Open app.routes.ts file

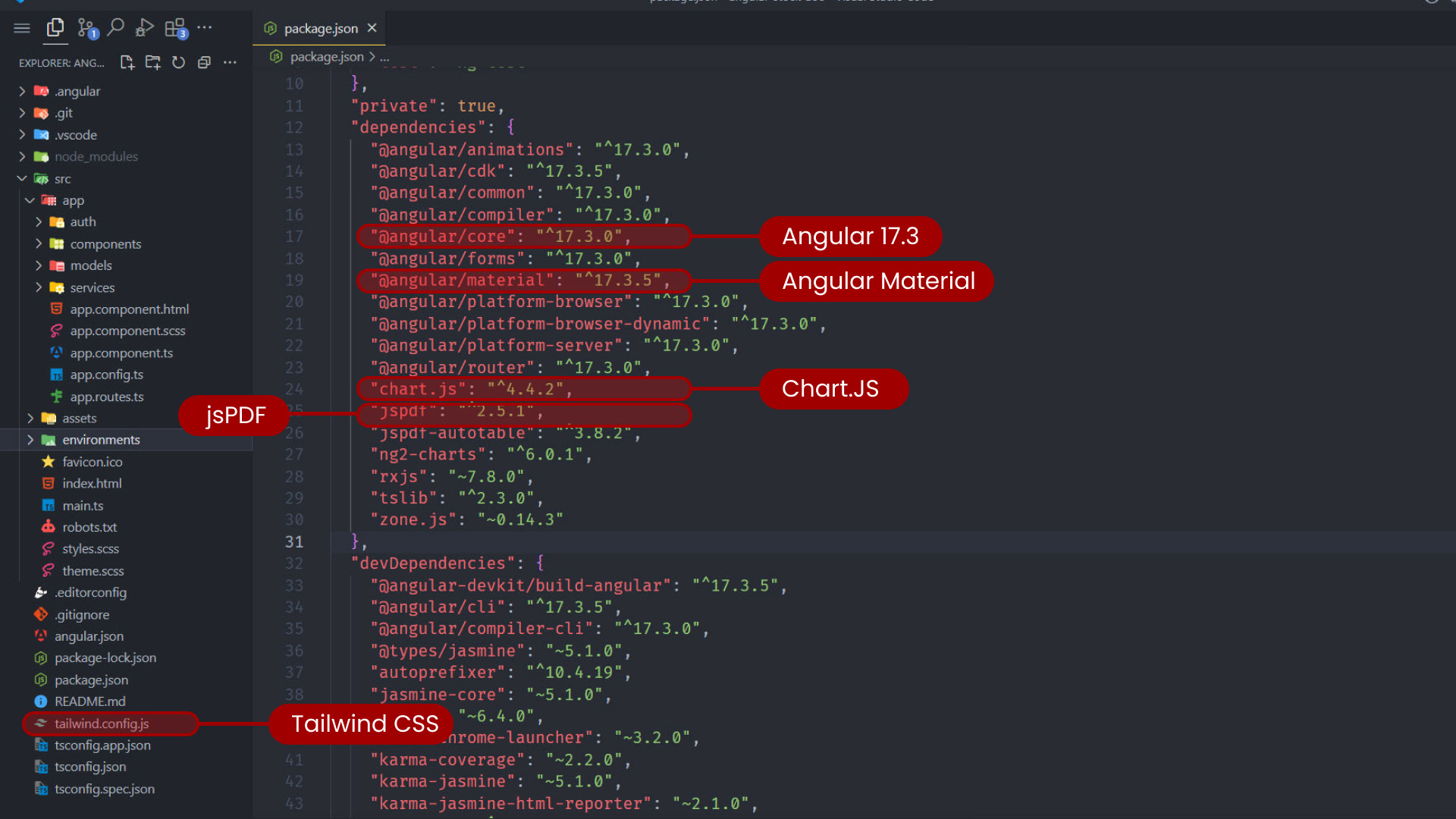(x=106, y=397)
